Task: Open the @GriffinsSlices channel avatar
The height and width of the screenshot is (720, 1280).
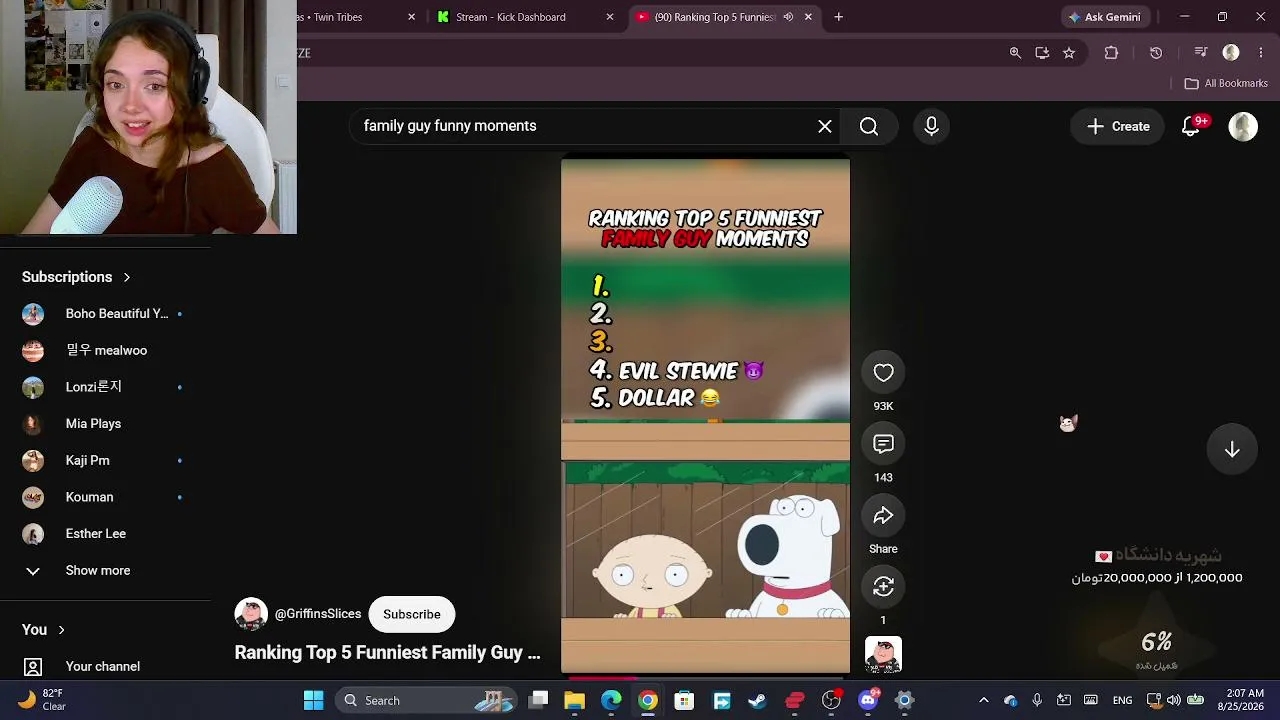Action: [x=251, y=614]
